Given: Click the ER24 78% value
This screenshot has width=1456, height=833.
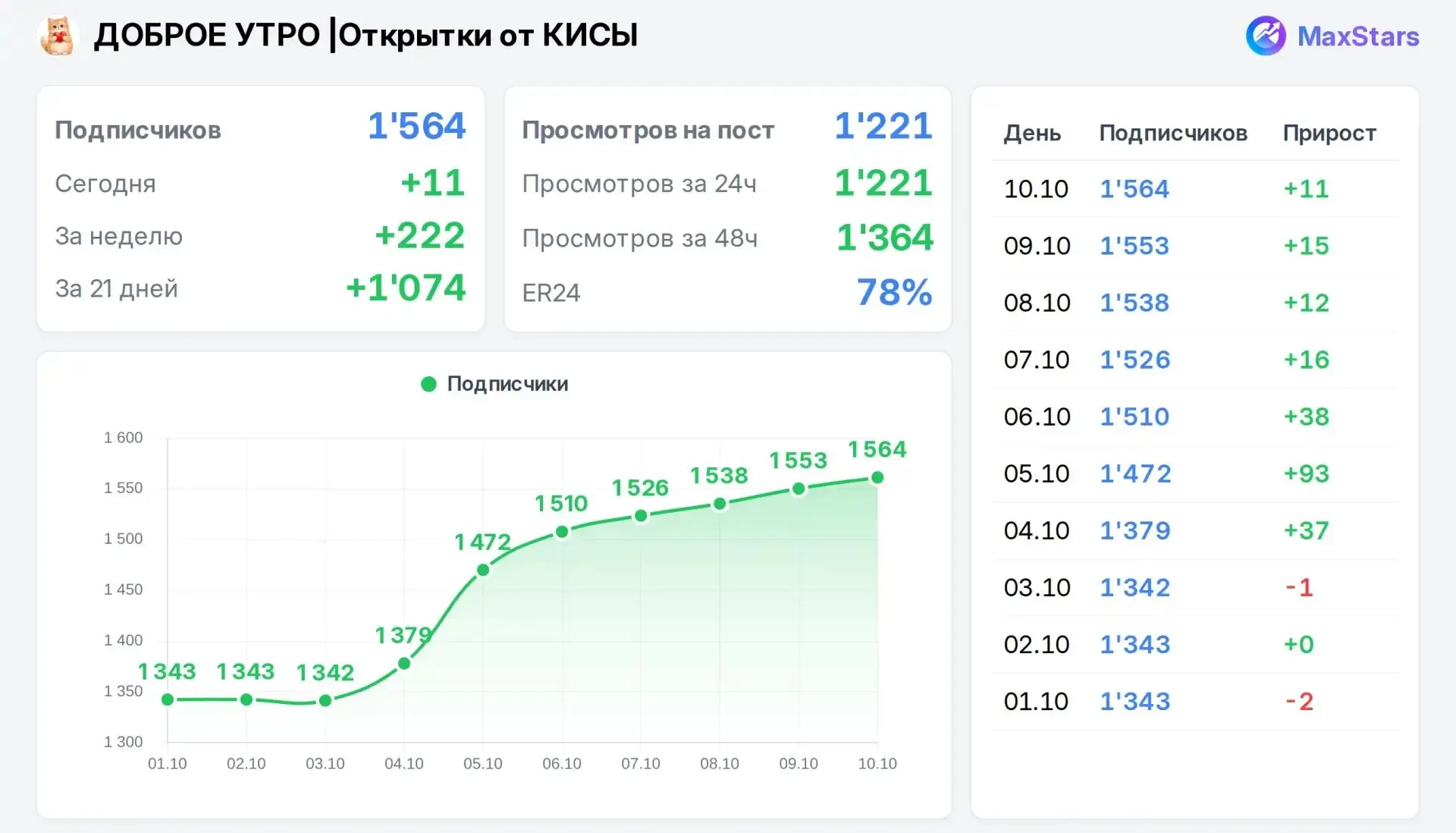Looking at the screenshot, I should (x=895, y=292).
